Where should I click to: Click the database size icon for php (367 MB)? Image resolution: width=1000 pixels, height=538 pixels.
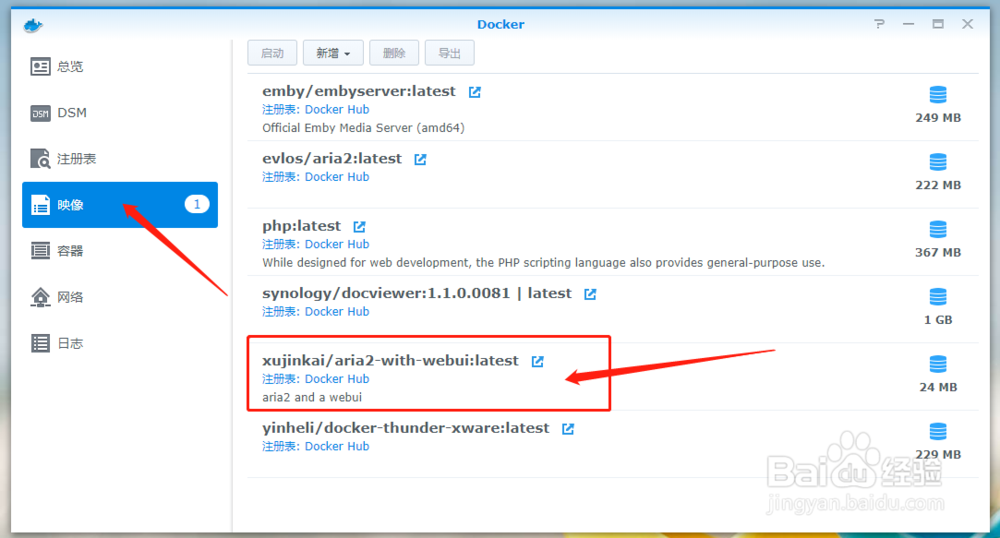click(938, 229)
